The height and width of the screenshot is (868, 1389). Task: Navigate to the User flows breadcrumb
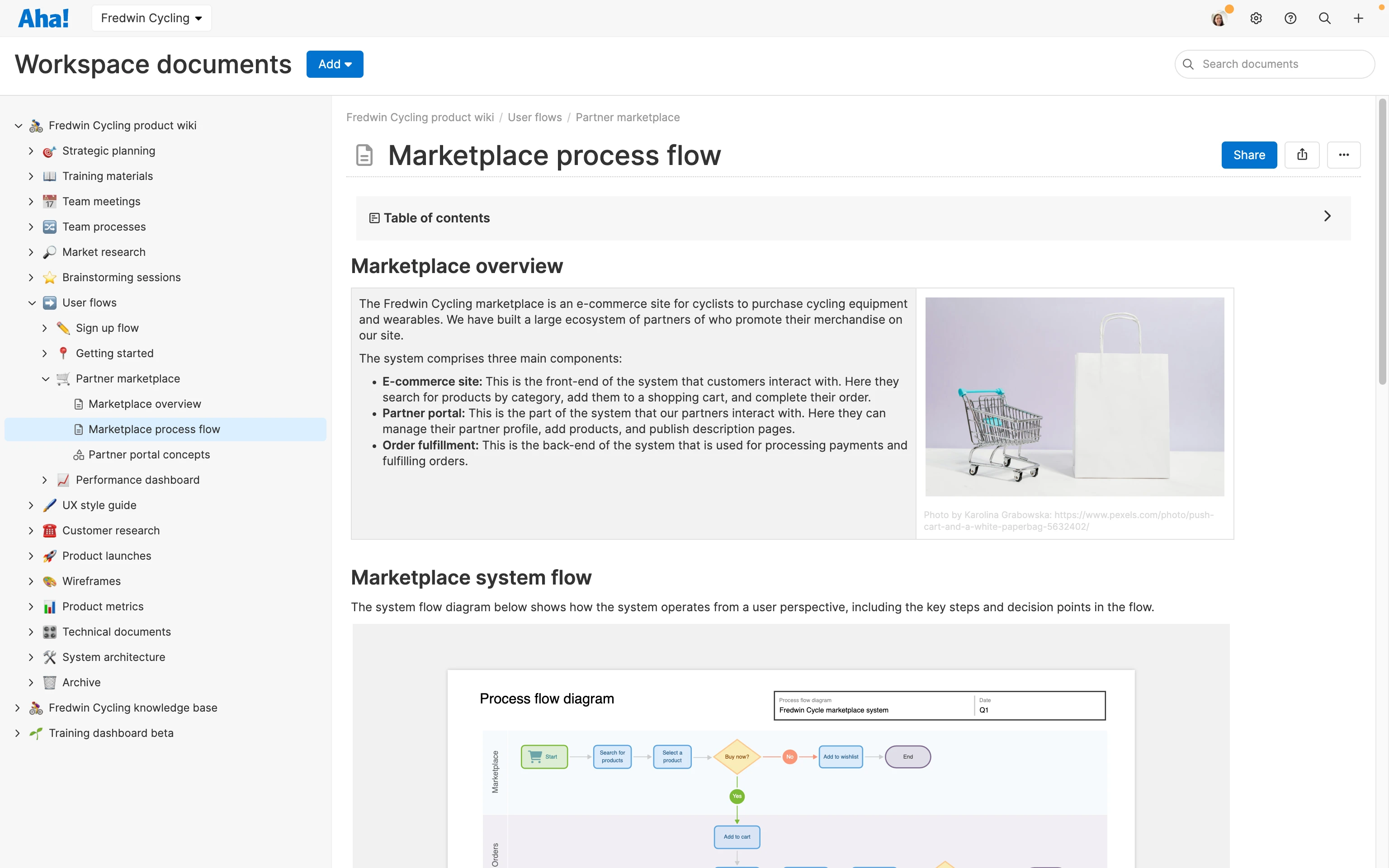(x=534, y=117)
